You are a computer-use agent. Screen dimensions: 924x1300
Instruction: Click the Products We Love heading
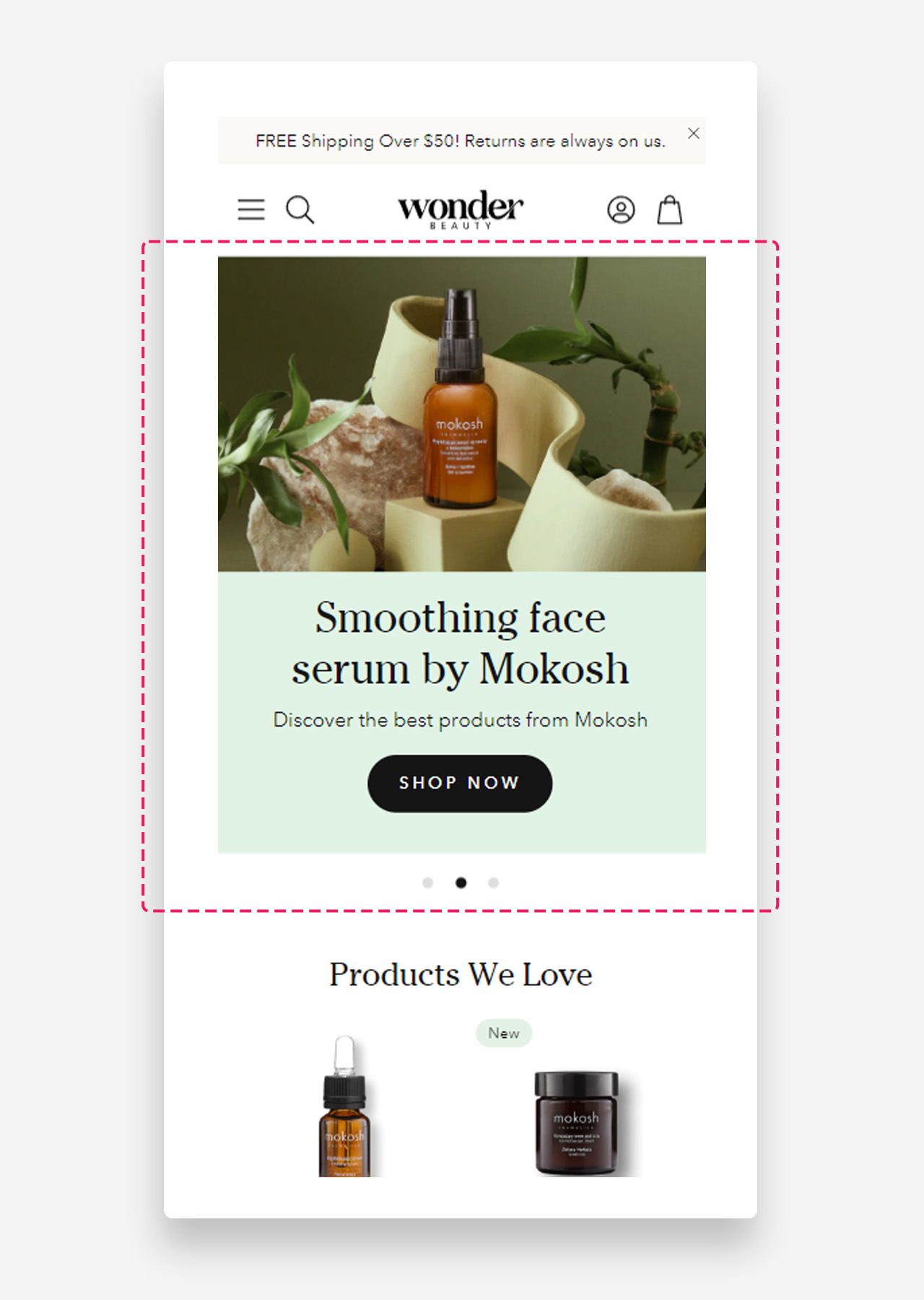461,974
